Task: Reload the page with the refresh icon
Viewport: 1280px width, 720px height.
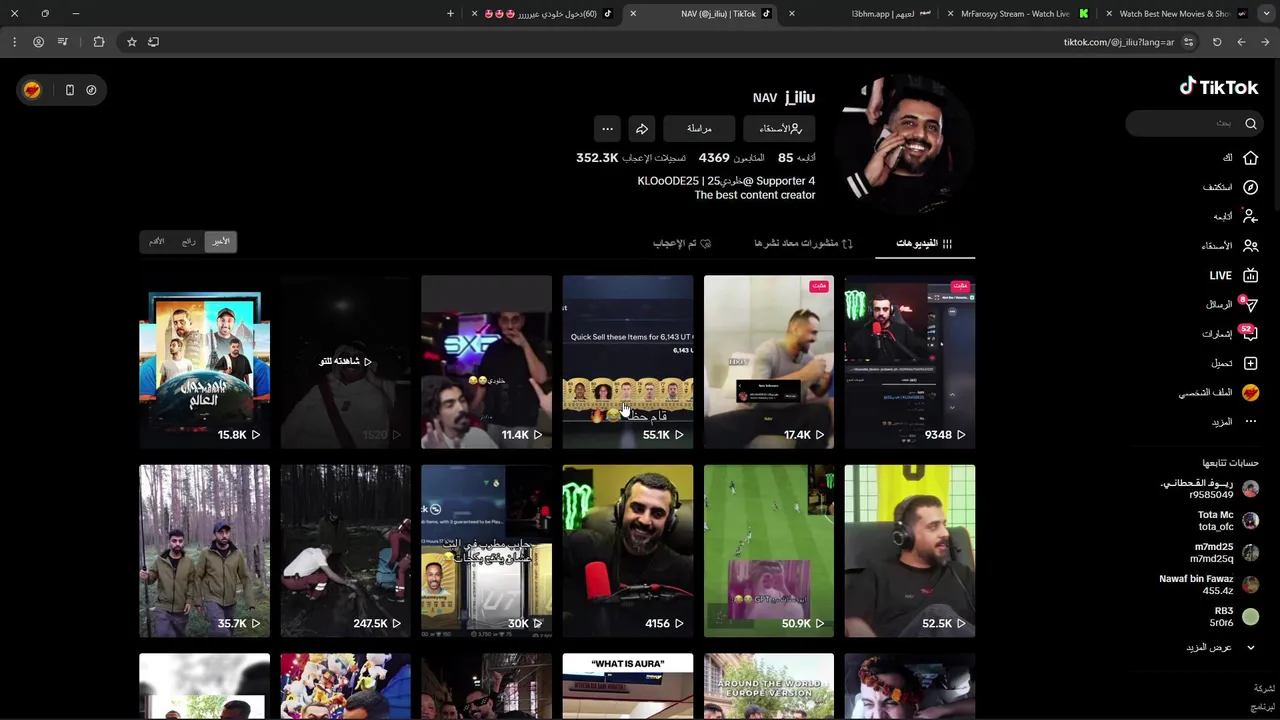Action: click(x=1217, y=42)
